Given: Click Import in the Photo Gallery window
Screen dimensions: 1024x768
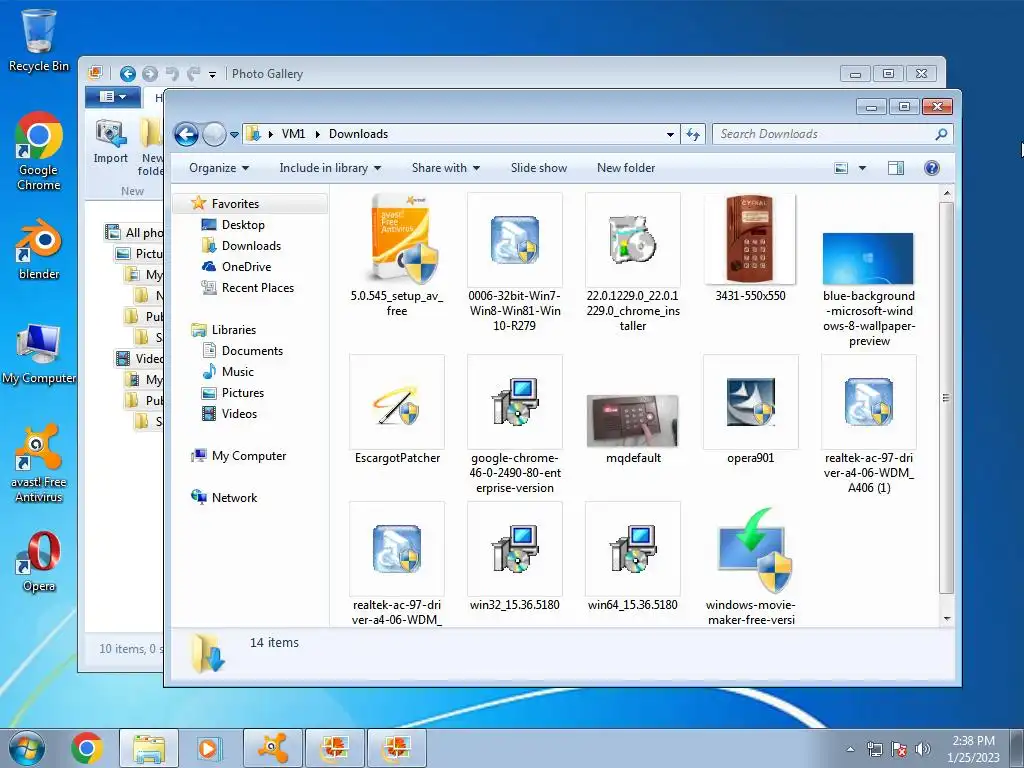Looking at the screenshot, I should [110, 142].
